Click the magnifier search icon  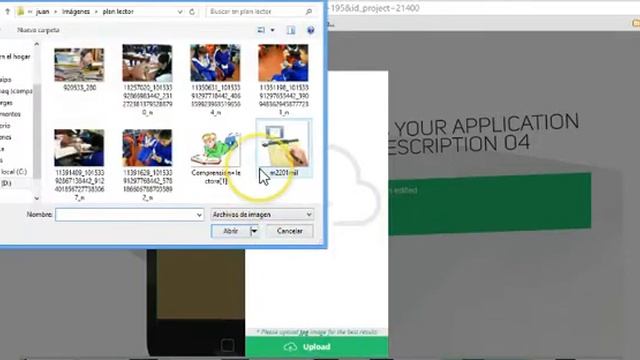click(x=309, y=12)
